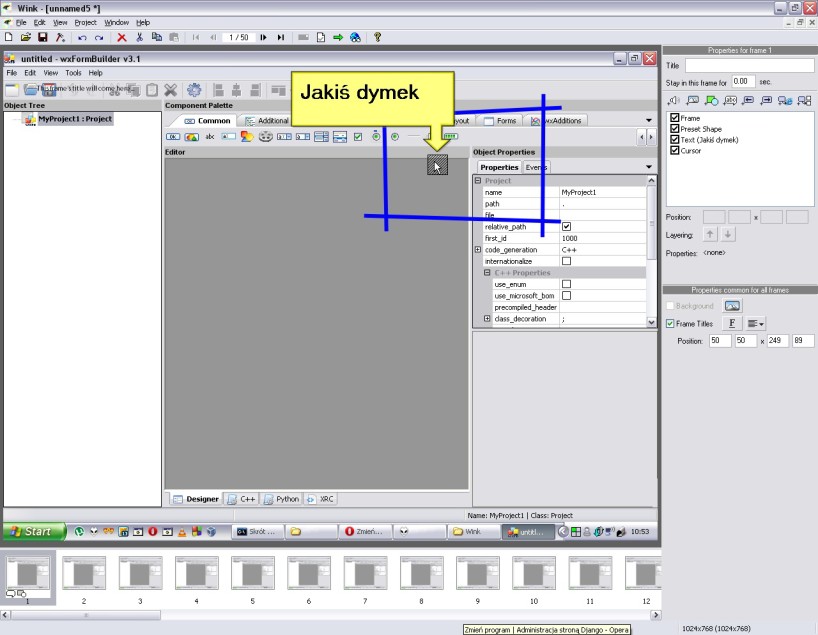The image size is (818, 635).
Task: Select the XRC tab in editor
Action: [320, 499]
